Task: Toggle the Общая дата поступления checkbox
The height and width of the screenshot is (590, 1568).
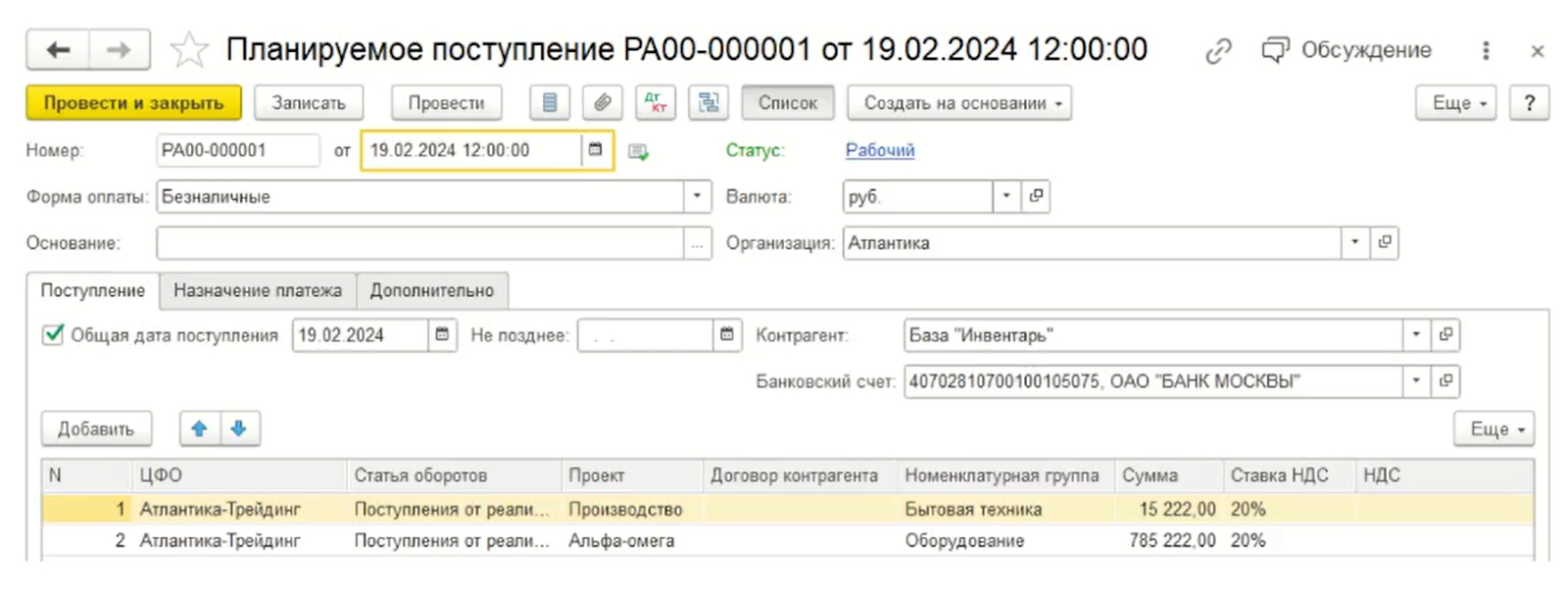Action: (53, 335)
